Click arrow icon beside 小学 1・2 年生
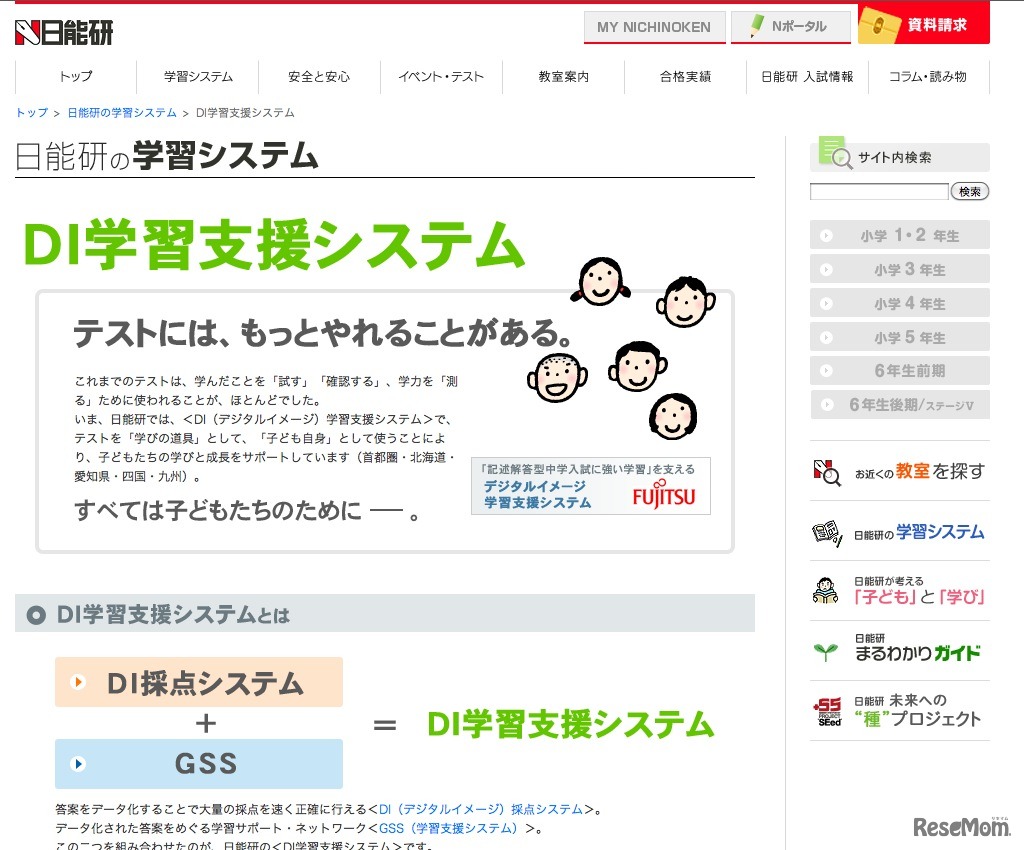Viewport: 1024px width, 850px height. [826, 236]
